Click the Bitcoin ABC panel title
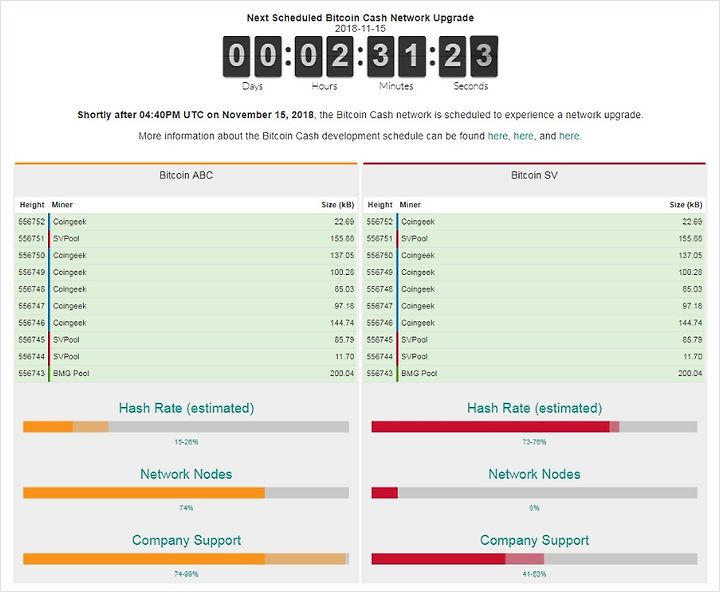The image size is (720, 592). [x=186, y=175]
